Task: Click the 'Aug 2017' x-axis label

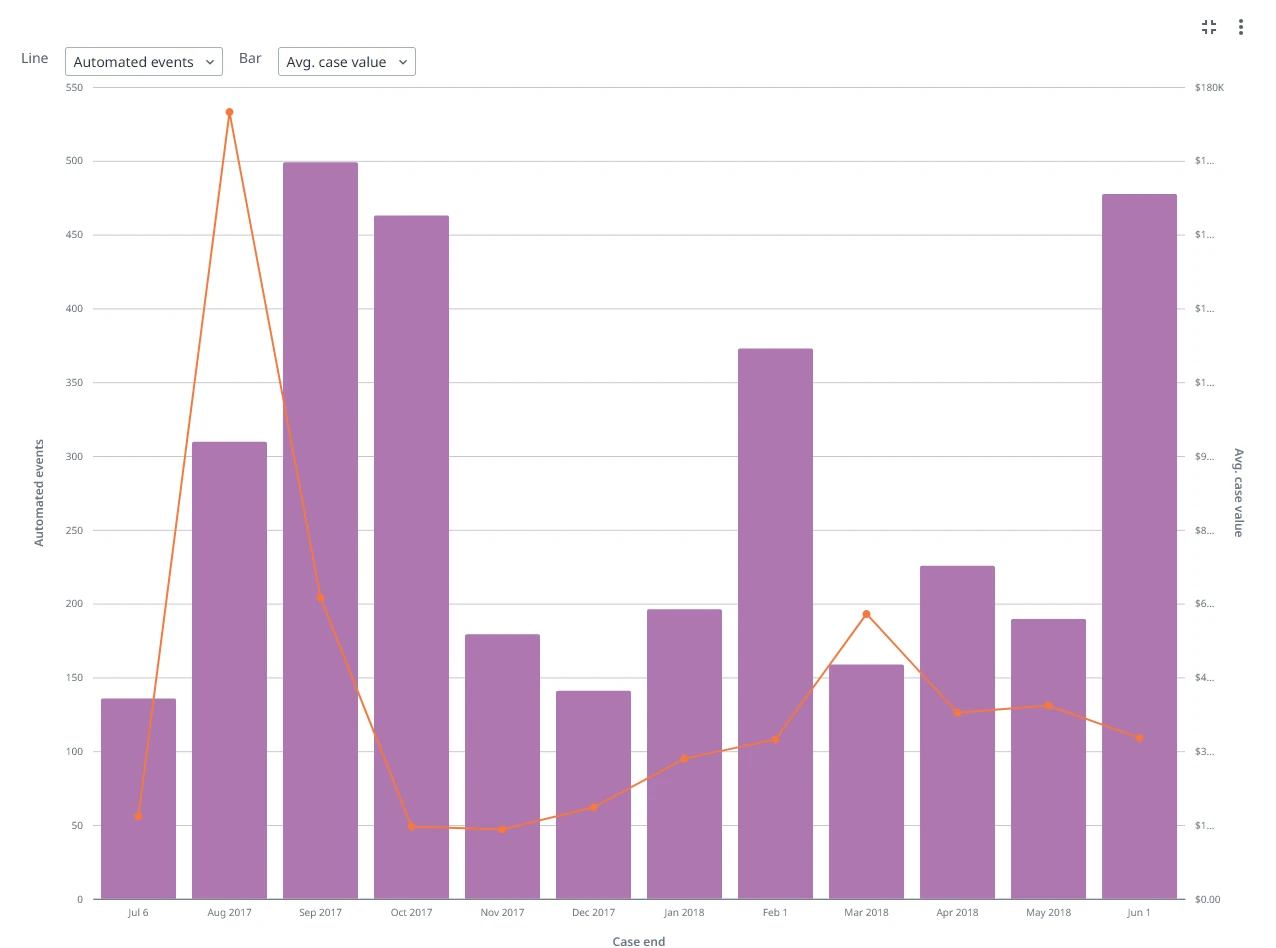Action: 229,913
